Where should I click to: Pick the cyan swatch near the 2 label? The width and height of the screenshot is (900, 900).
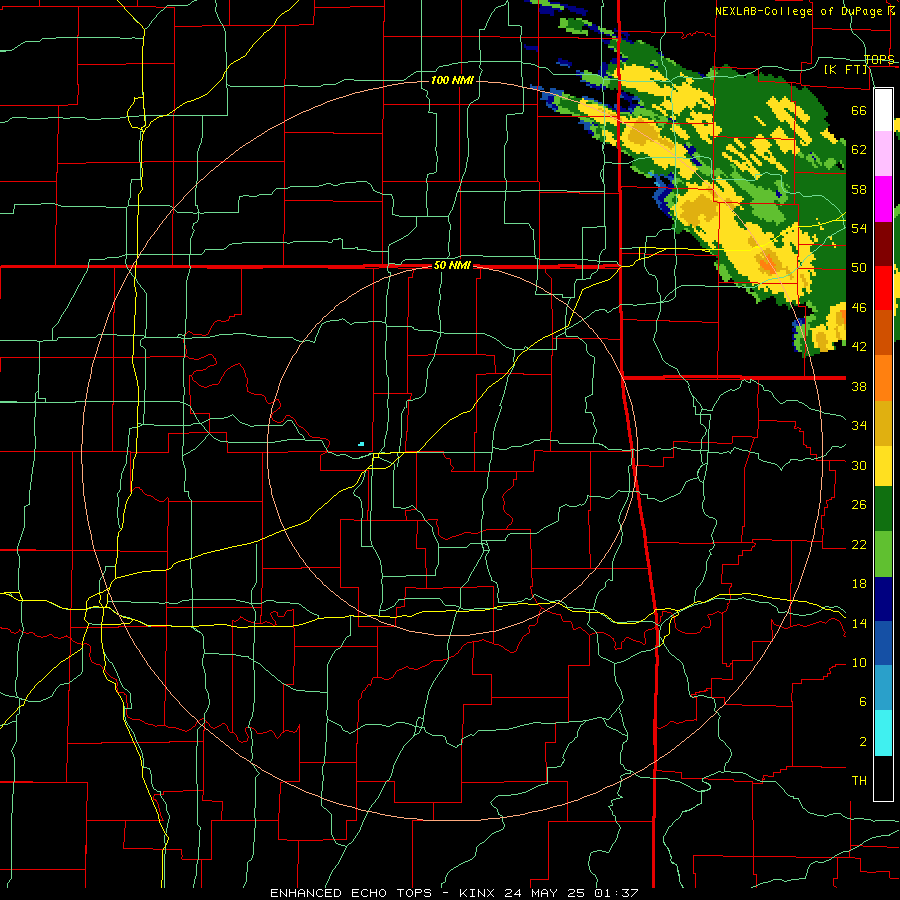pyautogui.click(x=883, y=733)
